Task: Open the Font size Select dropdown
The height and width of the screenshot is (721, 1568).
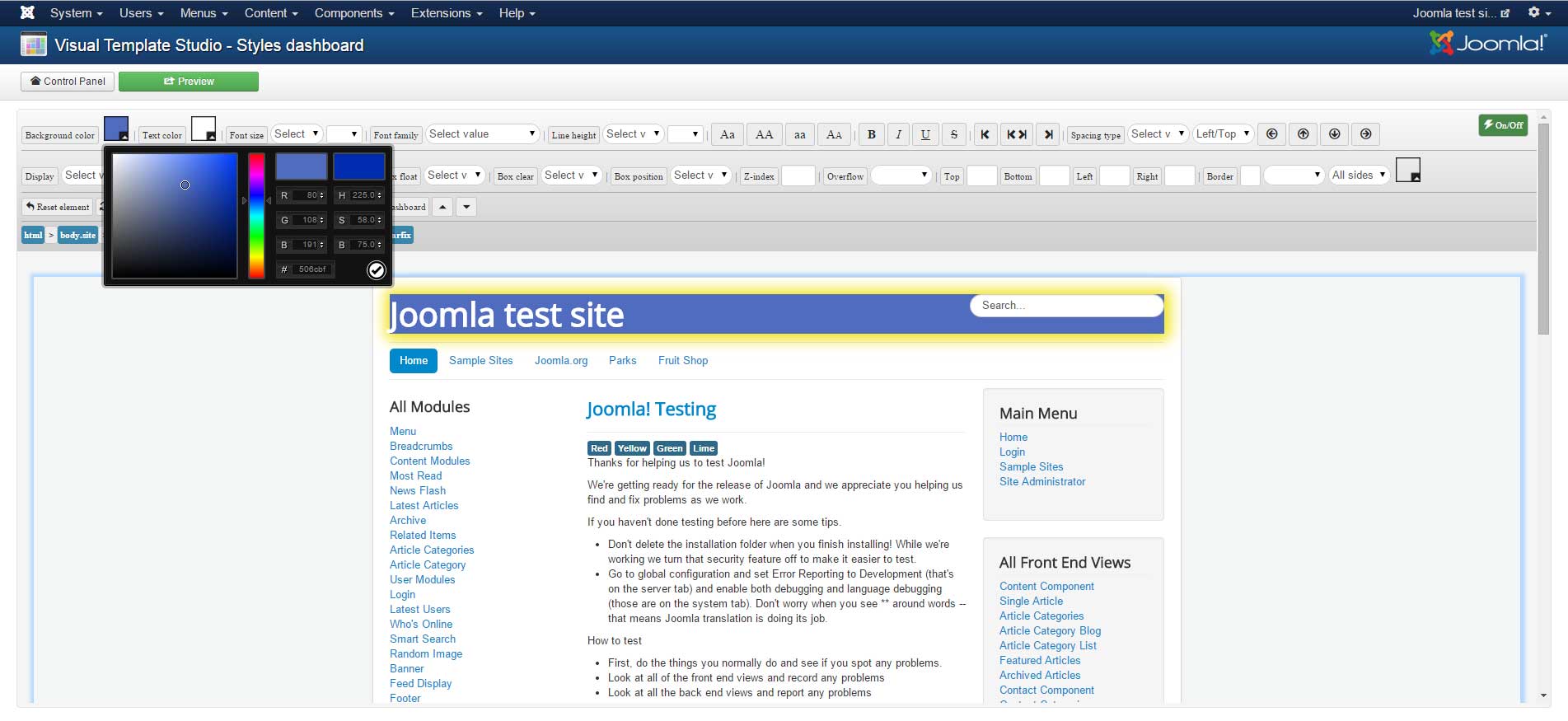Action: point(297,133)
